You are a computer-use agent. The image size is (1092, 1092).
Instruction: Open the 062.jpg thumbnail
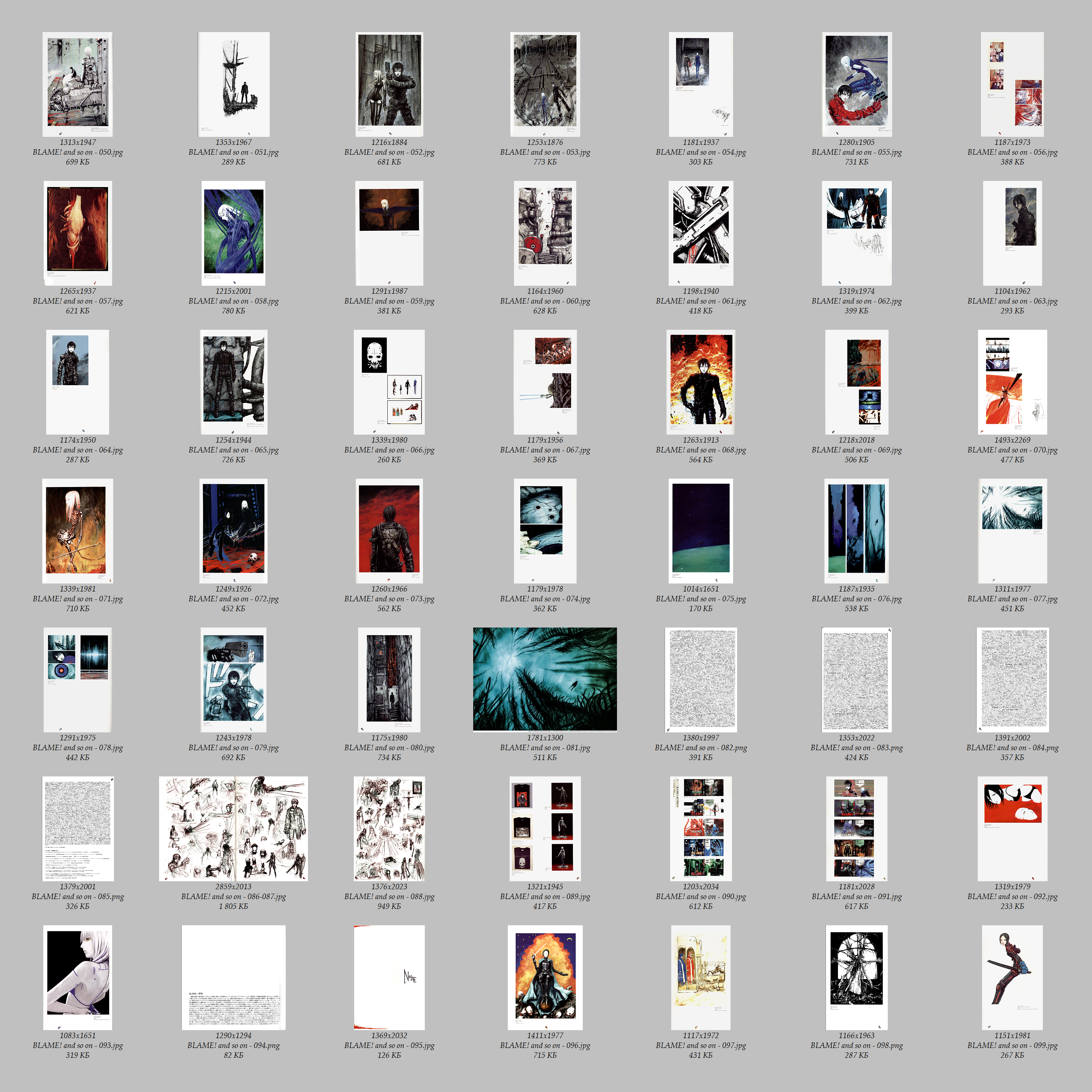[x=857, y=233]
